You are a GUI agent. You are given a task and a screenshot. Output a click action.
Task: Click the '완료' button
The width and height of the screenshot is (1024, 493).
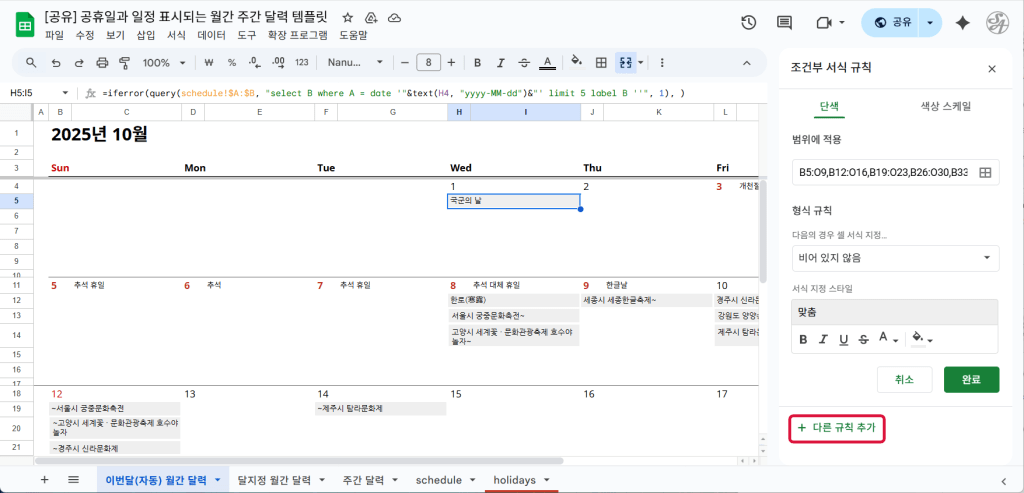coord(970,379)
